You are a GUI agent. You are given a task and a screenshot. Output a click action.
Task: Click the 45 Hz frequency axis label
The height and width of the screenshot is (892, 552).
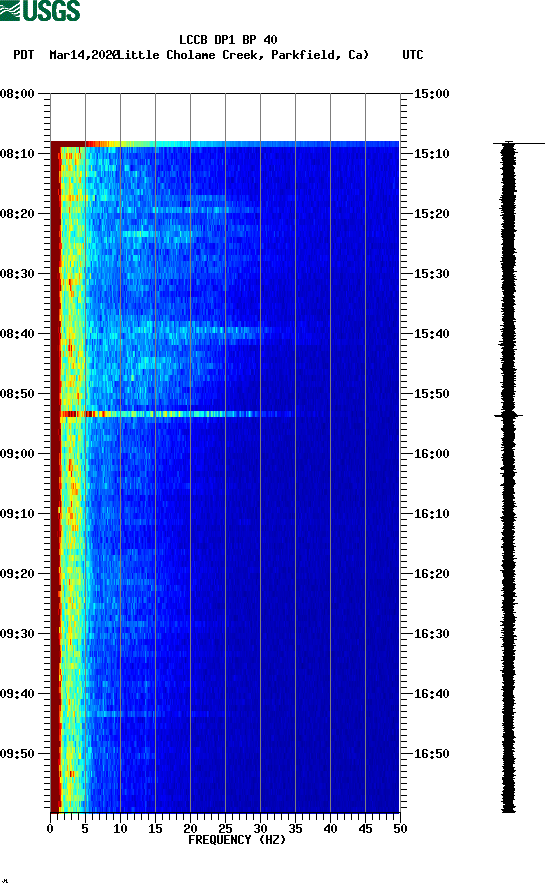pos(365,829)
